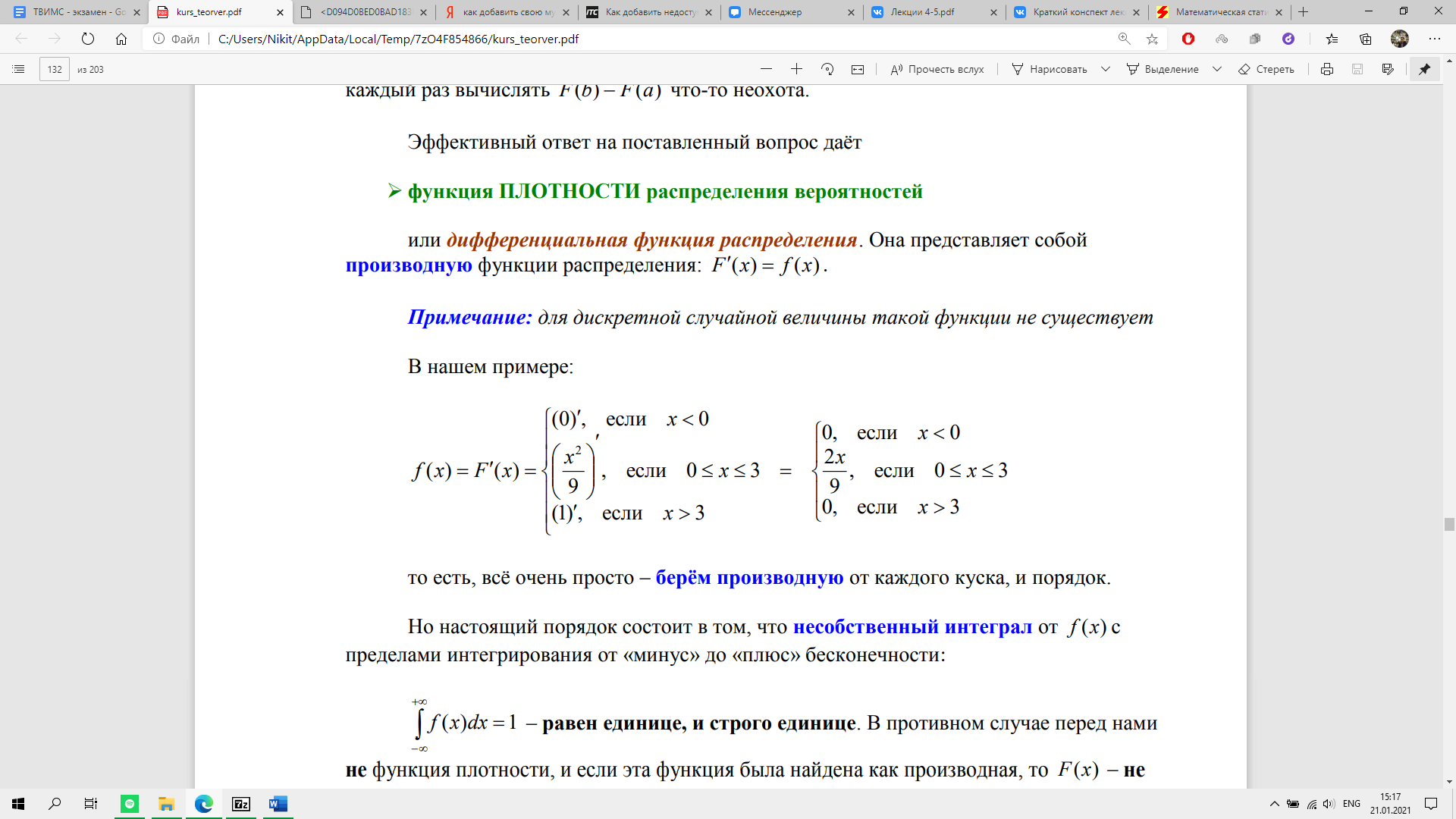Click the Save as icon in PDF toolbar
Image resolution: width=1456 pixels, height=819 pixels.
click(1388, 69)
